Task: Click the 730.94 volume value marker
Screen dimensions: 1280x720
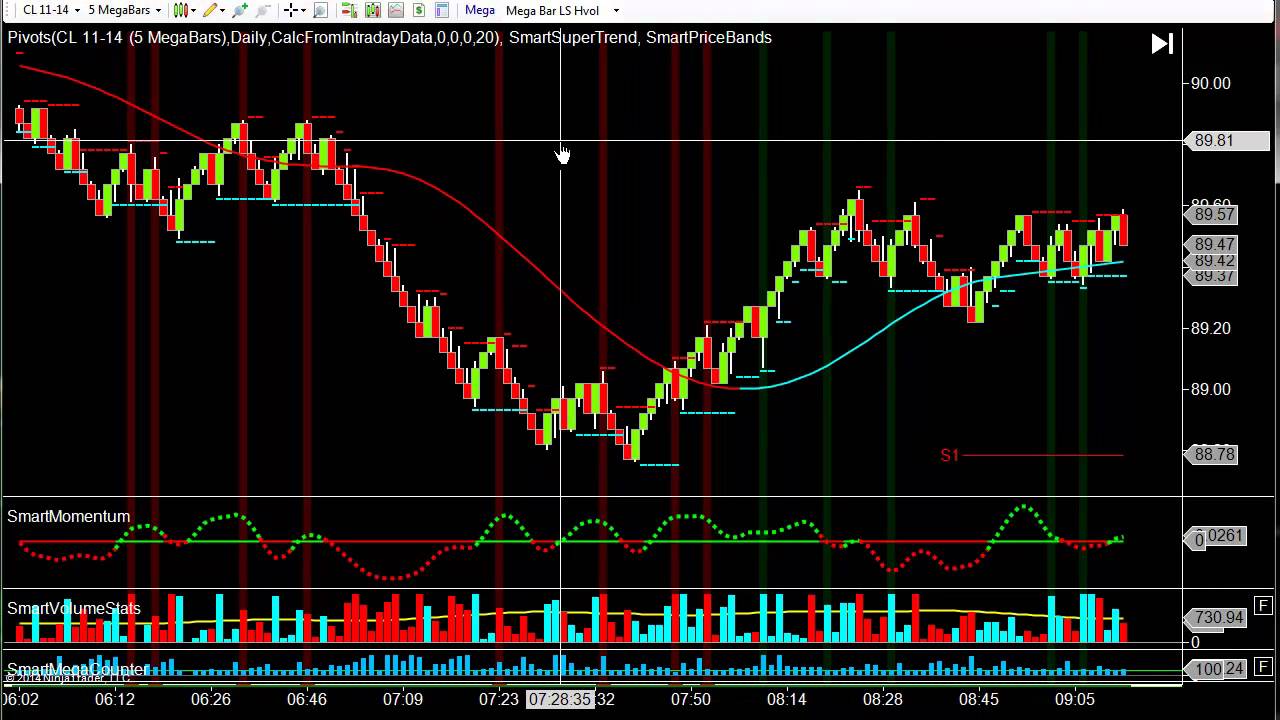Action: point(1216,618)
